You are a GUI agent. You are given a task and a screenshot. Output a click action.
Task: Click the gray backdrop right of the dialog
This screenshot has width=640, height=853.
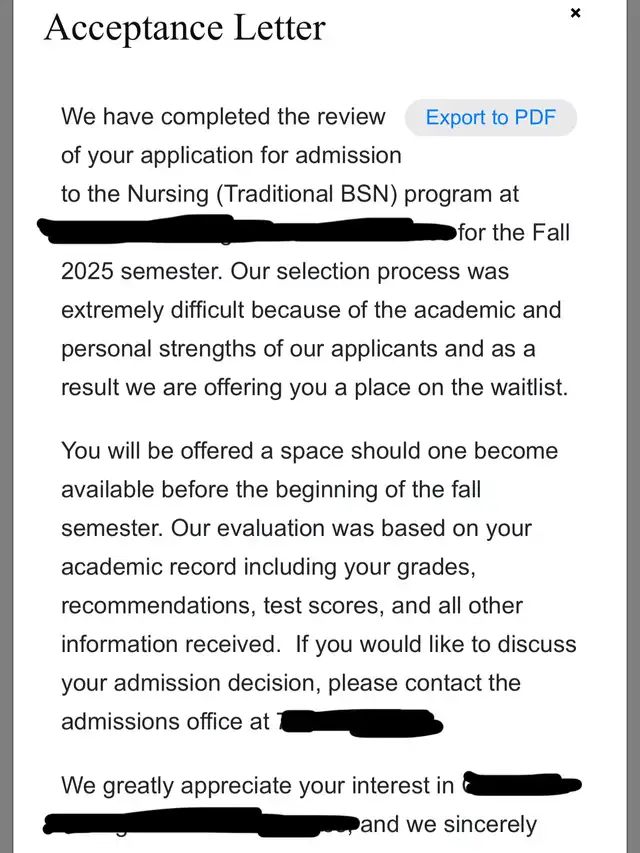coord(633,426)
